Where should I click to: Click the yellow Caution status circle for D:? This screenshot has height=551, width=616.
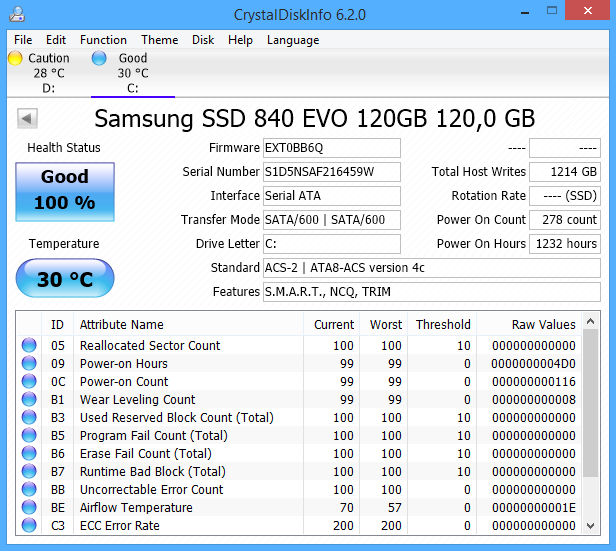coord(15,58)
